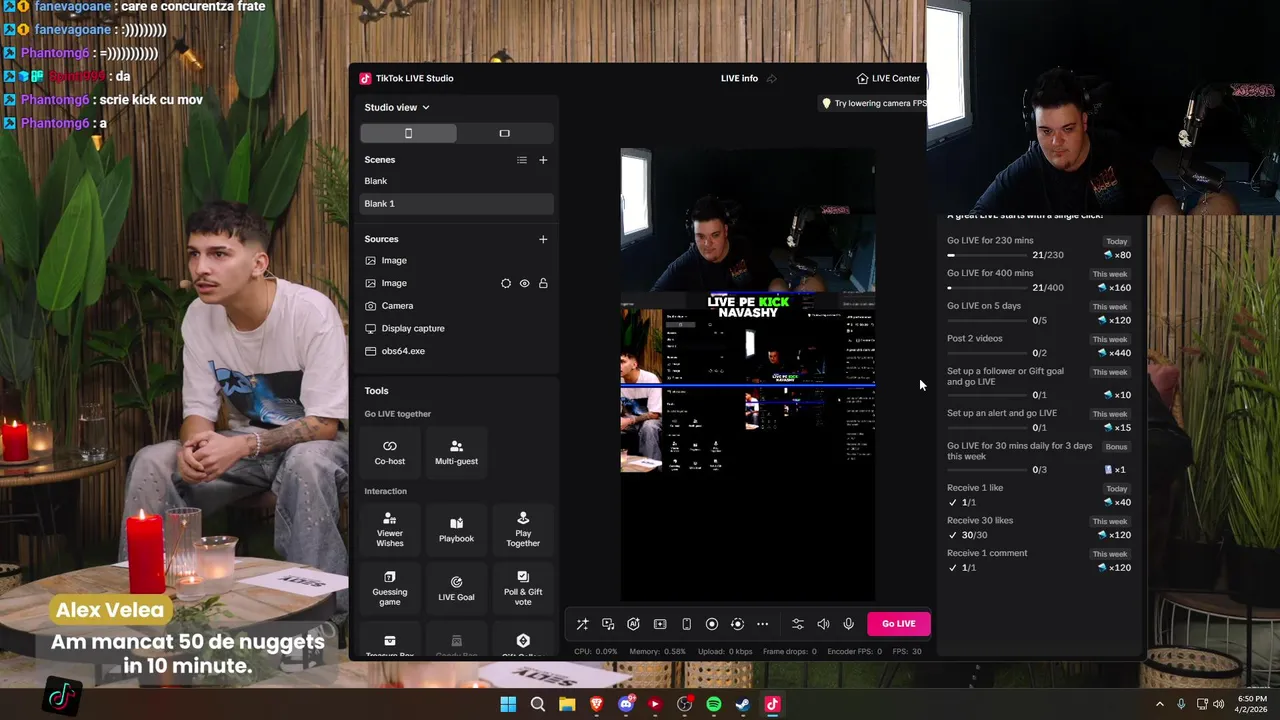Open Windows Search from taskbar
The width and height of the screenshot is (1280, 720).
coord(538,704)
